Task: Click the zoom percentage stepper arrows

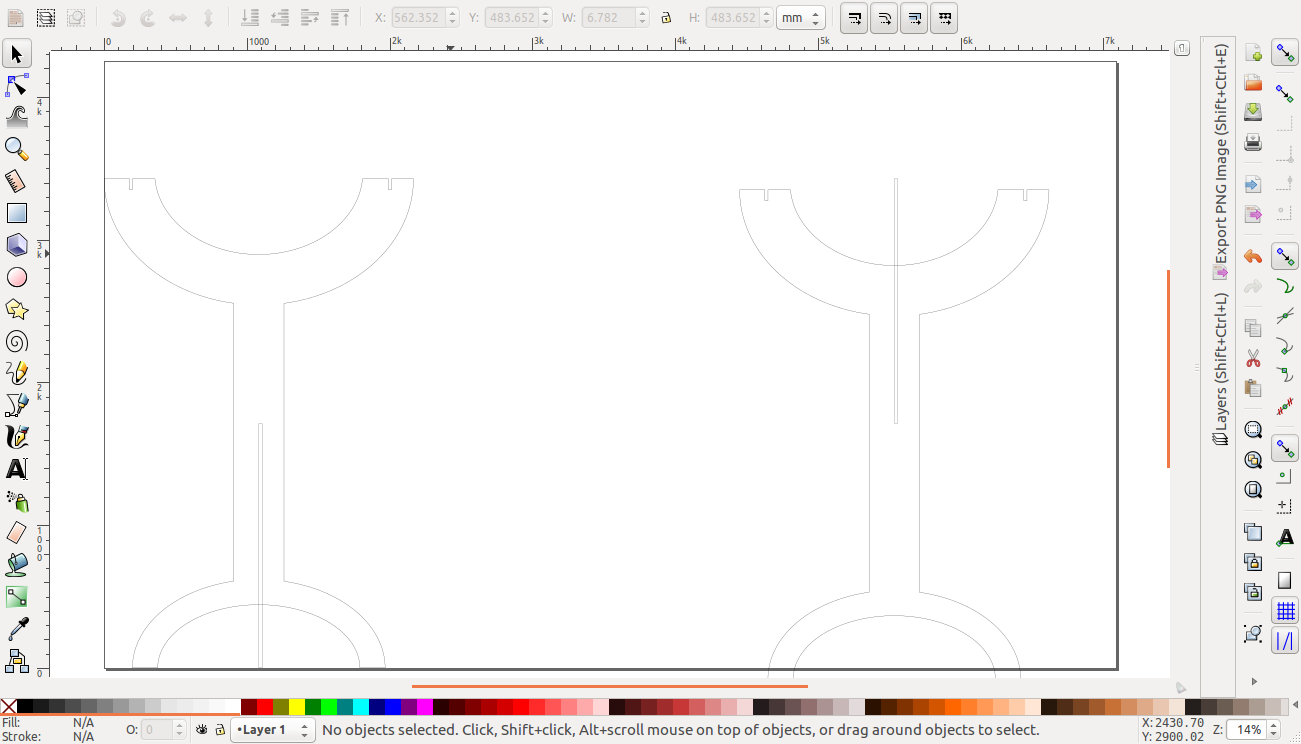Action: coord(1275,730)
